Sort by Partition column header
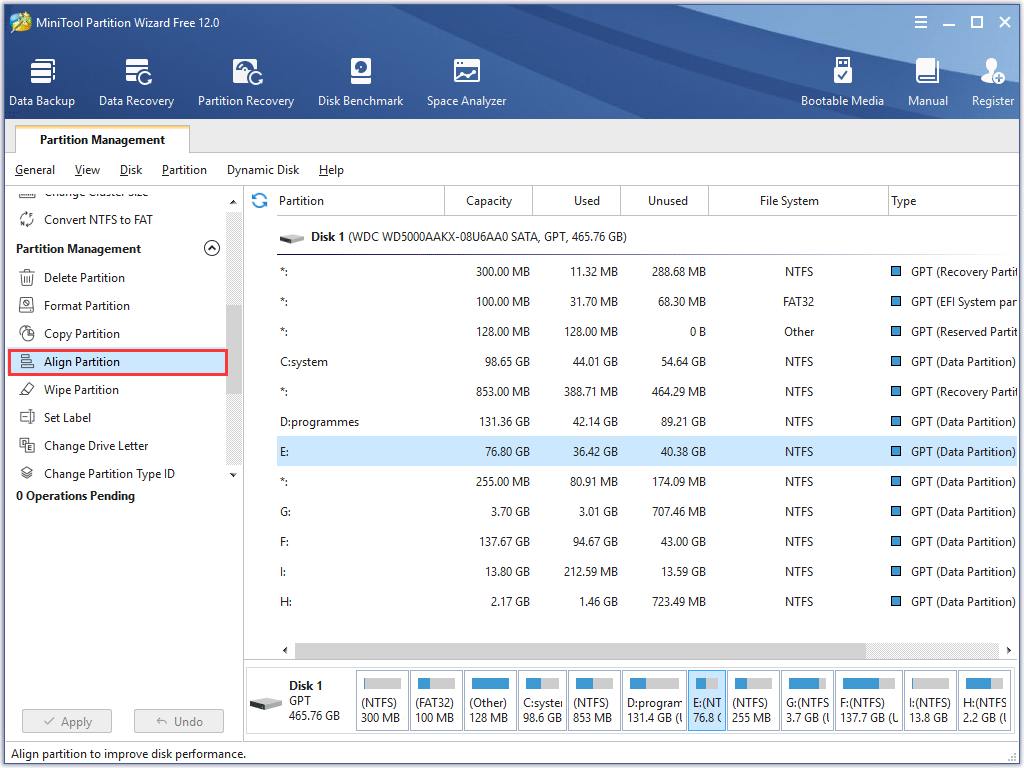 [358, 200]
